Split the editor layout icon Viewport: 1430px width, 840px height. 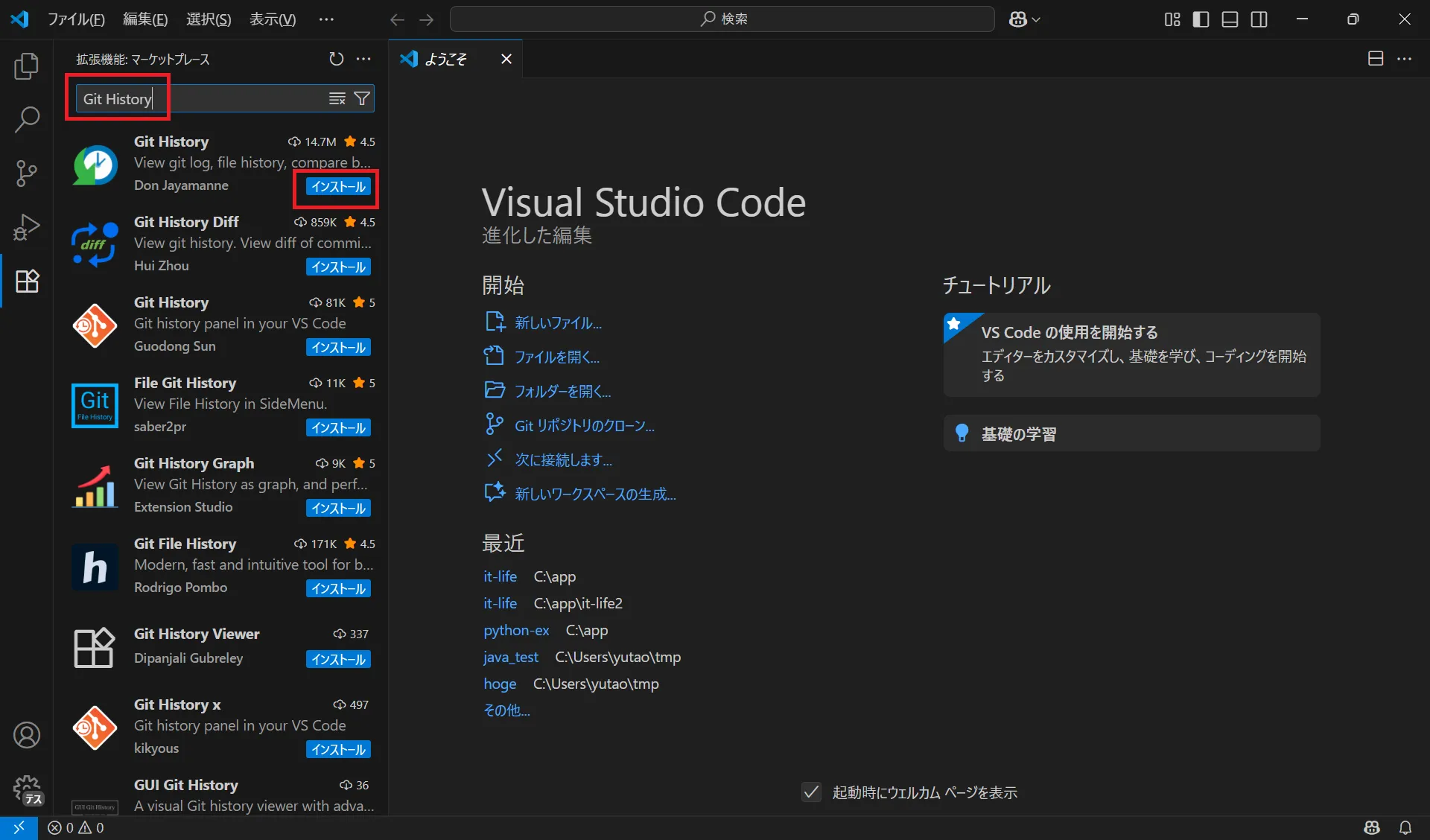pos(1376,59)
